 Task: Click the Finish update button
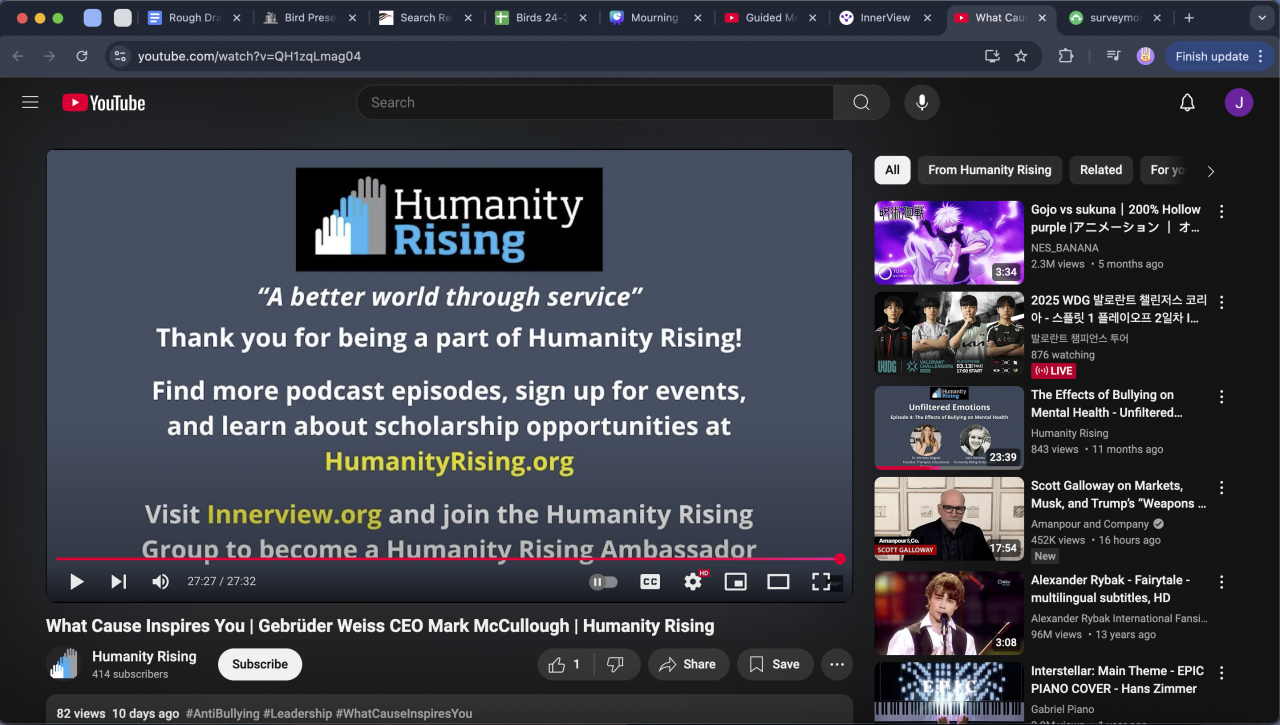coord(1212,56)
